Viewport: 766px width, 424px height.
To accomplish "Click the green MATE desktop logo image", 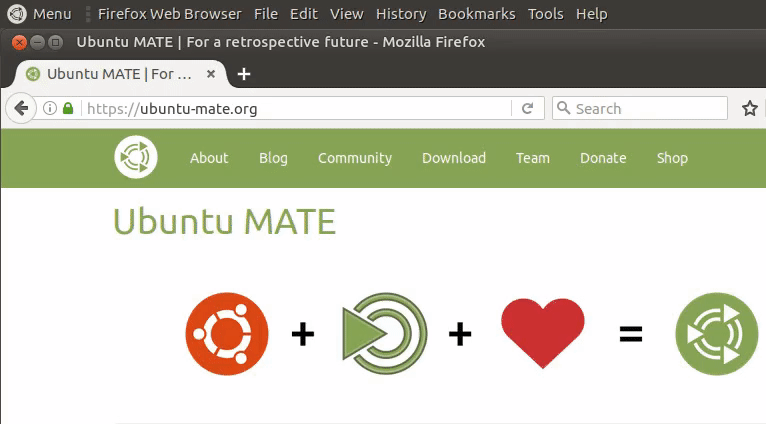I will 385,334.
